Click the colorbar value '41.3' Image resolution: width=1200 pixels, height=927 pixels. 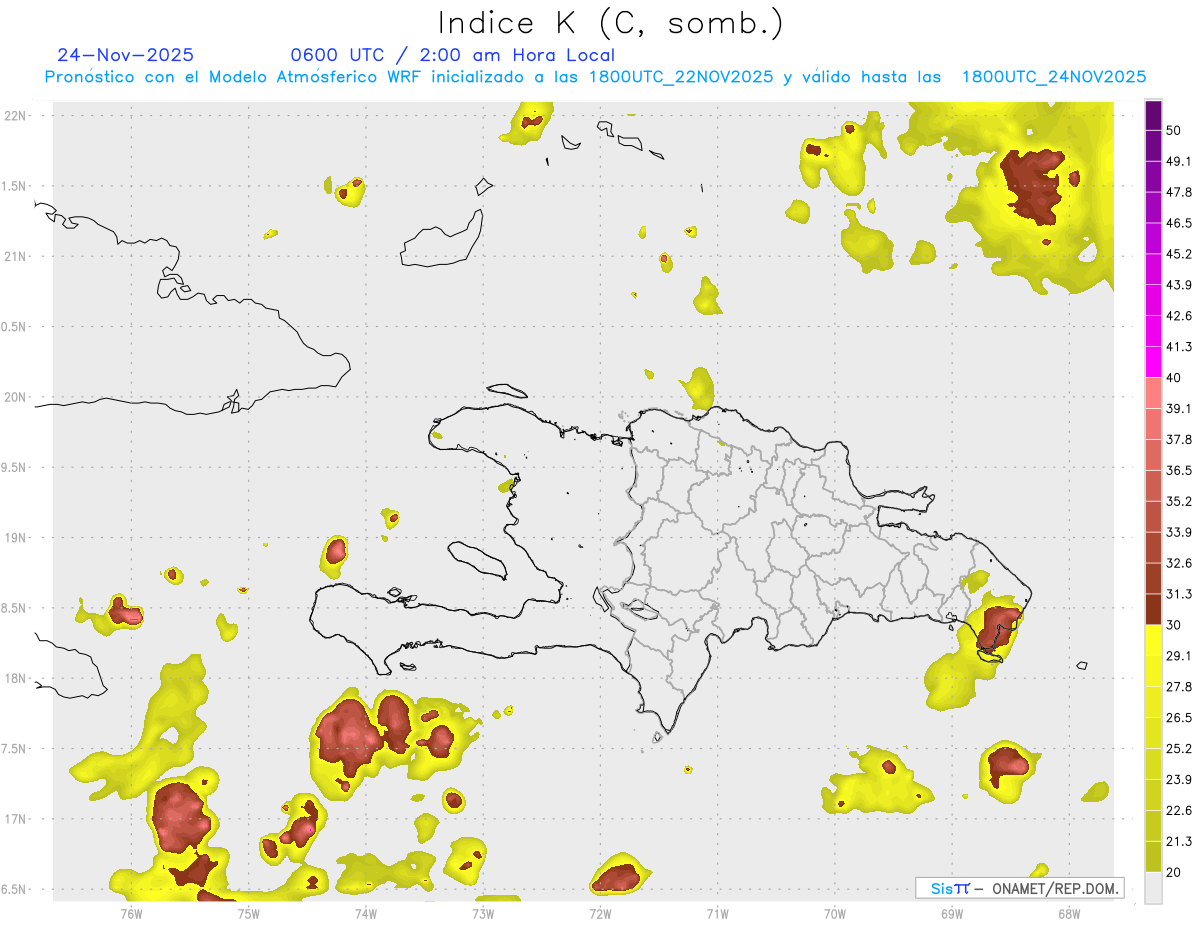point(1179,347)
